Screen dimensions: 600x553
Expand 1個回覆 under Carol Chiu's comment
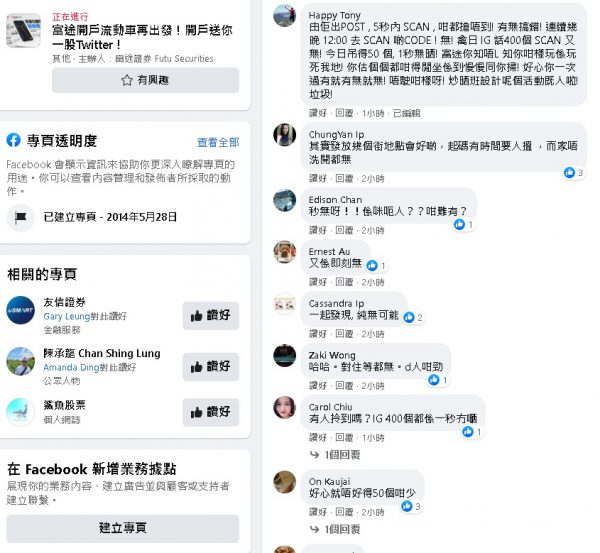(336, 455)
